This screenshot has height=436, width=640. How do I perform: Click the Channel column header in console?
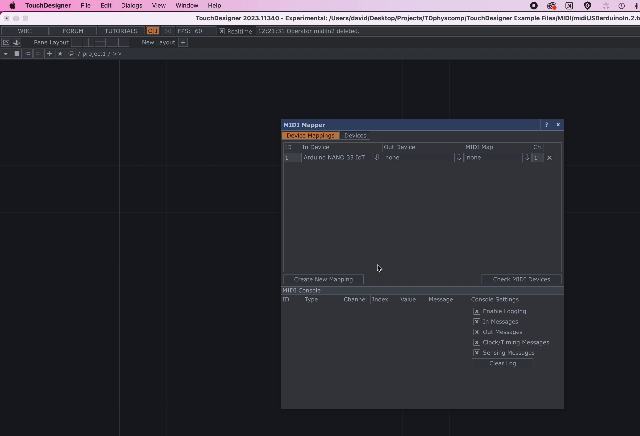click(354, 300)
